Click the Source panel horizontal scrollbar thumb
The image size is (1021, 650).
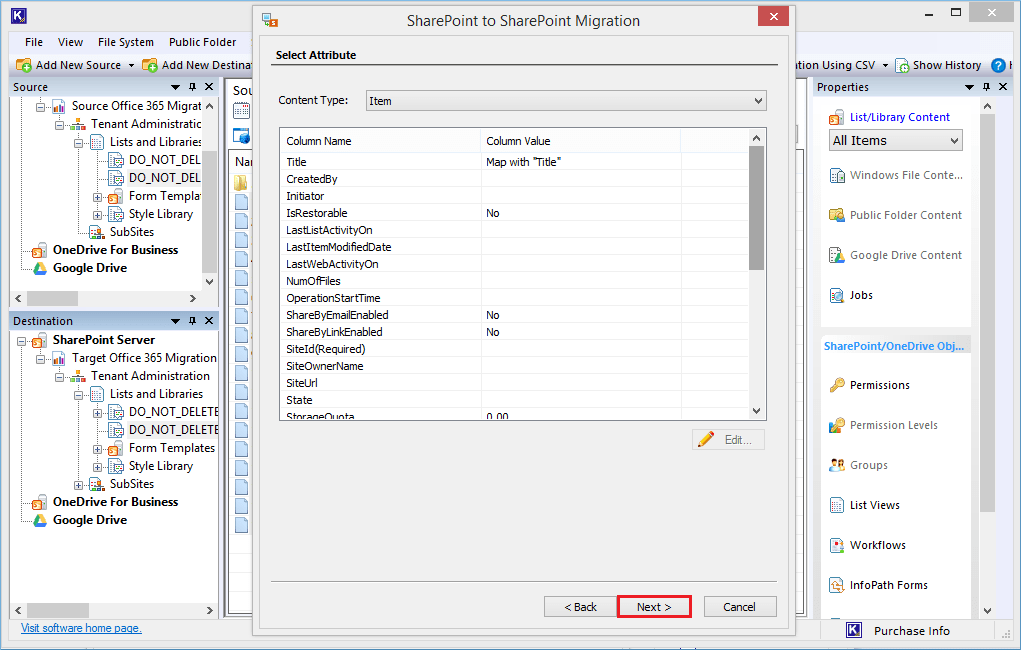pyautogui.click(x=52, y=298)
